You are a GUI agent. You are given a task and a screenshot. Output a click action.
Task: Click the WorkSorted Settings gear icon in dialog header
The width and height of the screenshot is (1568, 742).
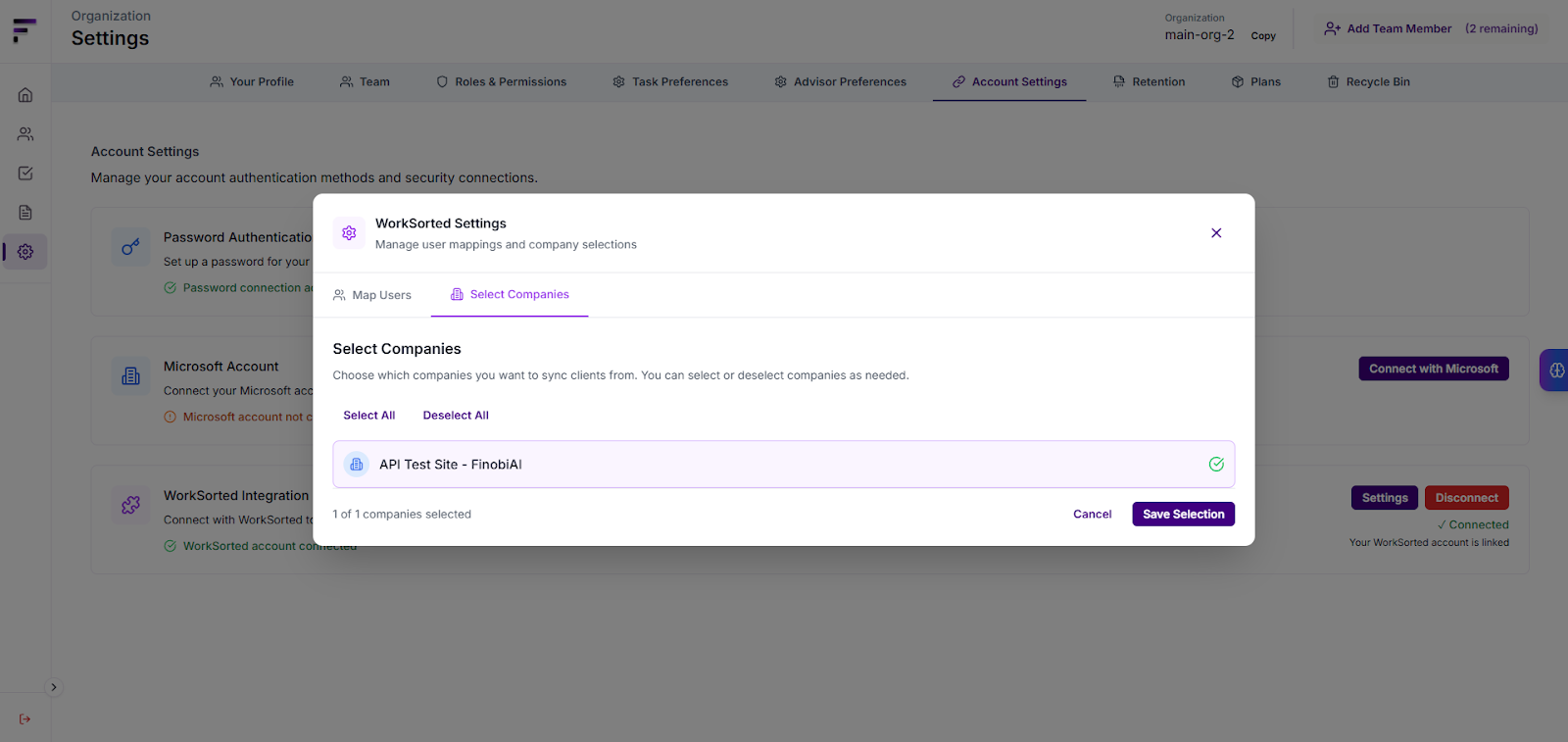pyautogui.click(x=349, y=233)
